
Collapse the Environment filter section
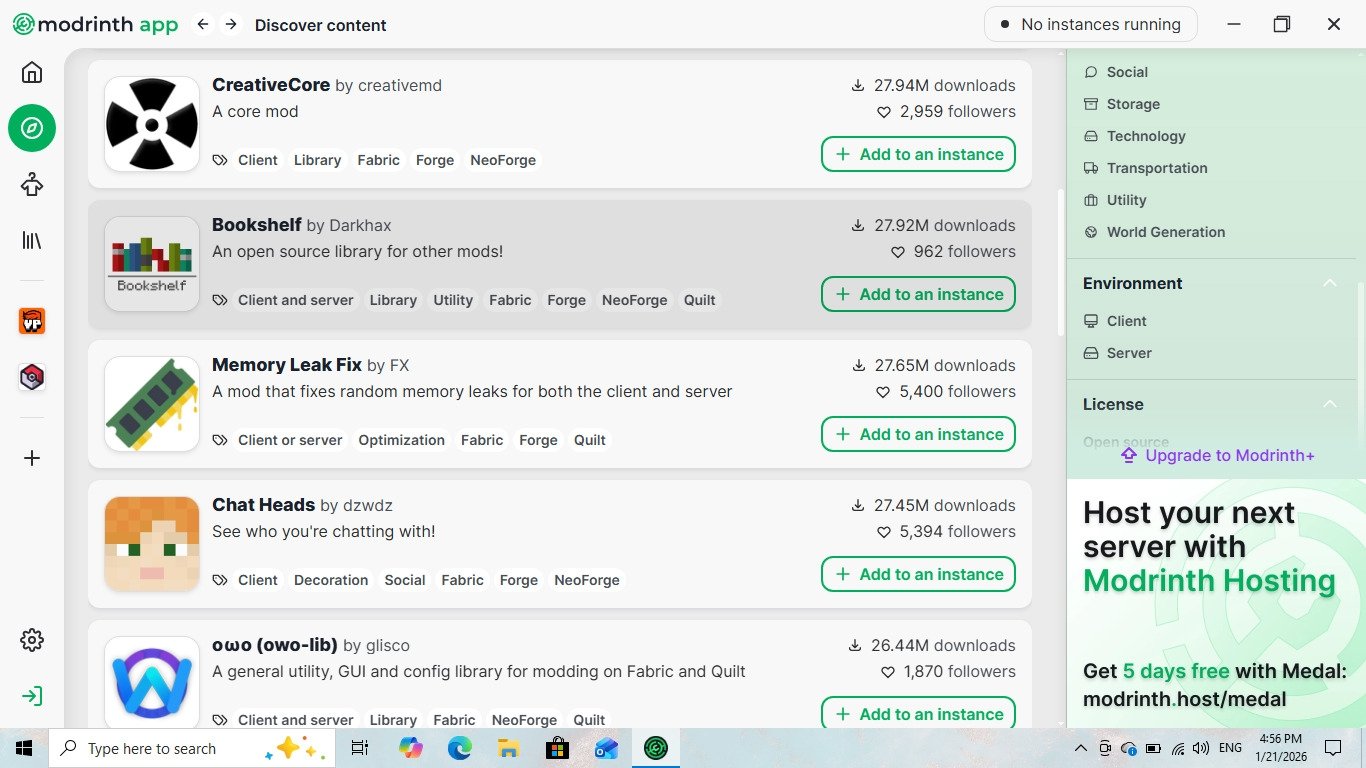click(x=1330, y=284)
